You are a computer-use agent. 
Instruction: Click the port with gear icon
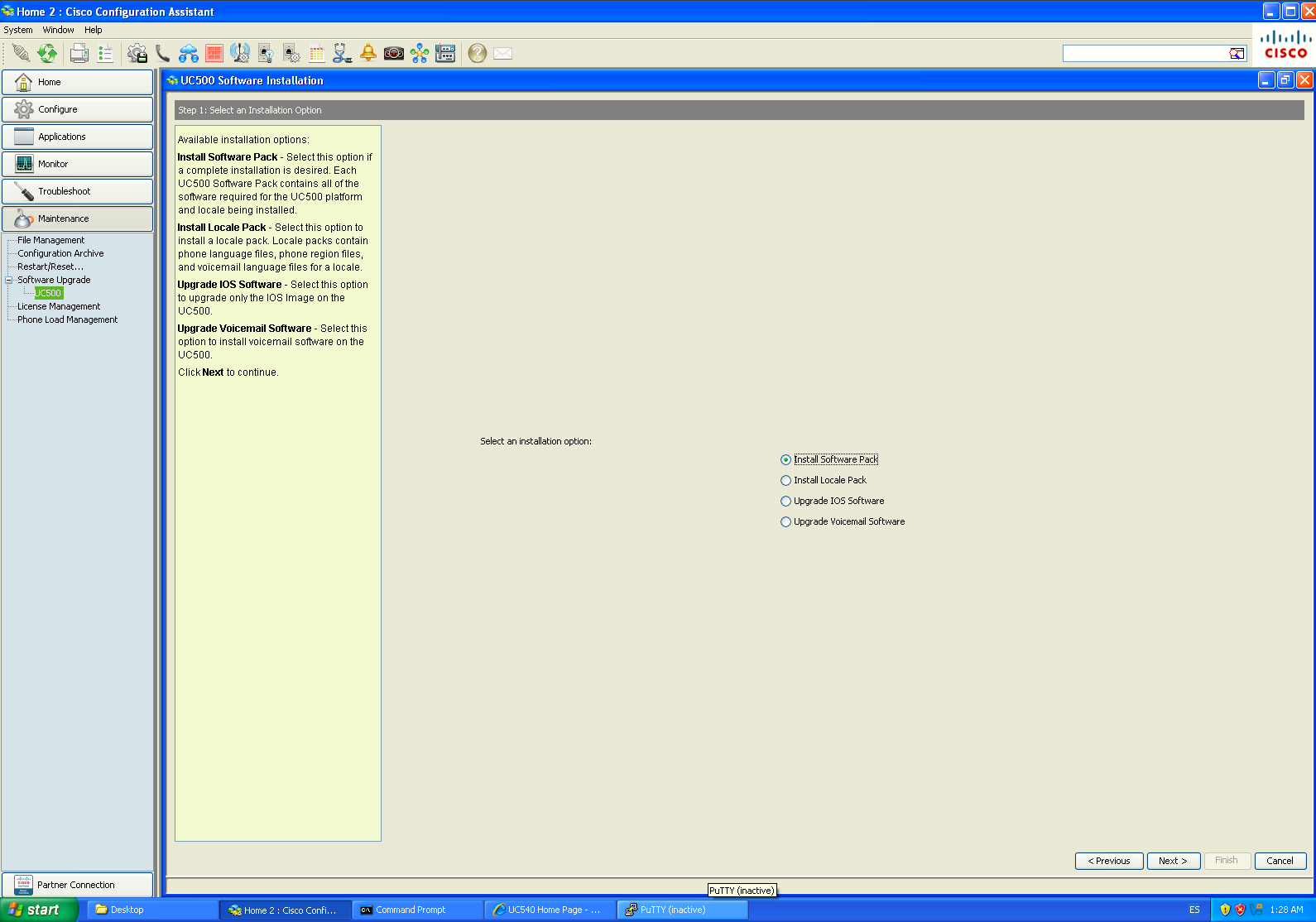[x=291, y=54]
